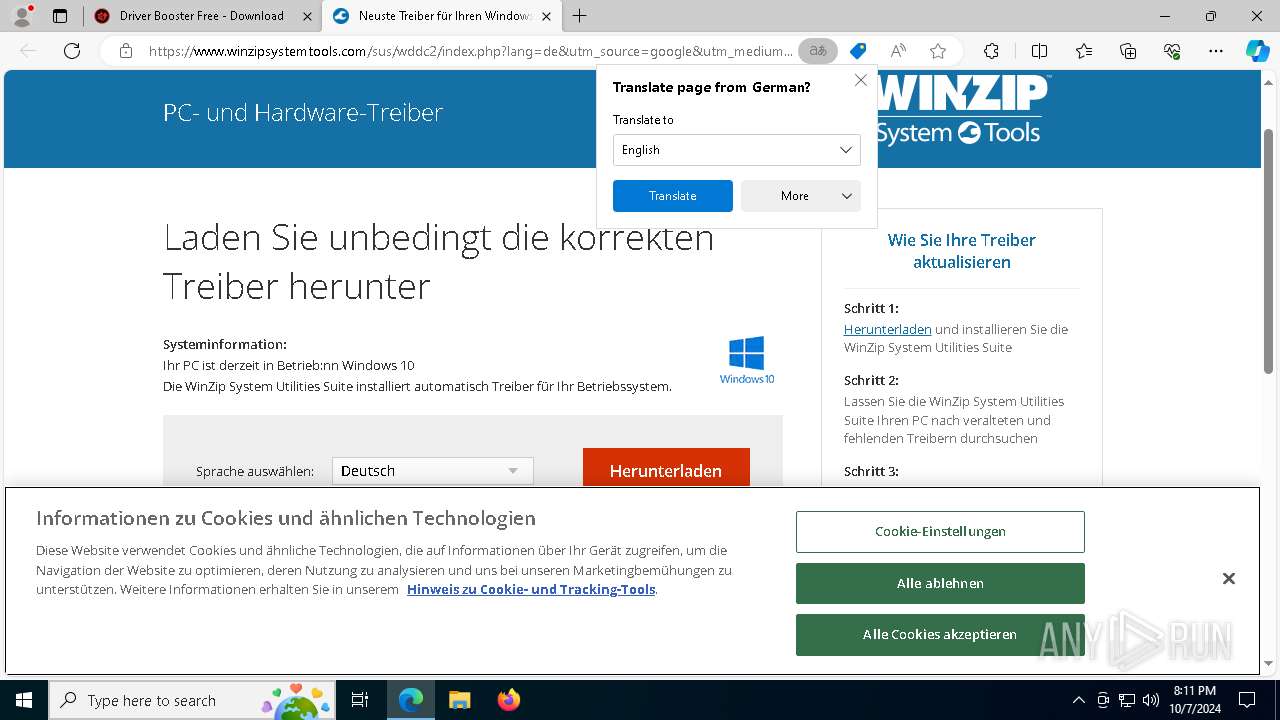
Task: View site information padlock icon
Action: (x=126, y=51)
